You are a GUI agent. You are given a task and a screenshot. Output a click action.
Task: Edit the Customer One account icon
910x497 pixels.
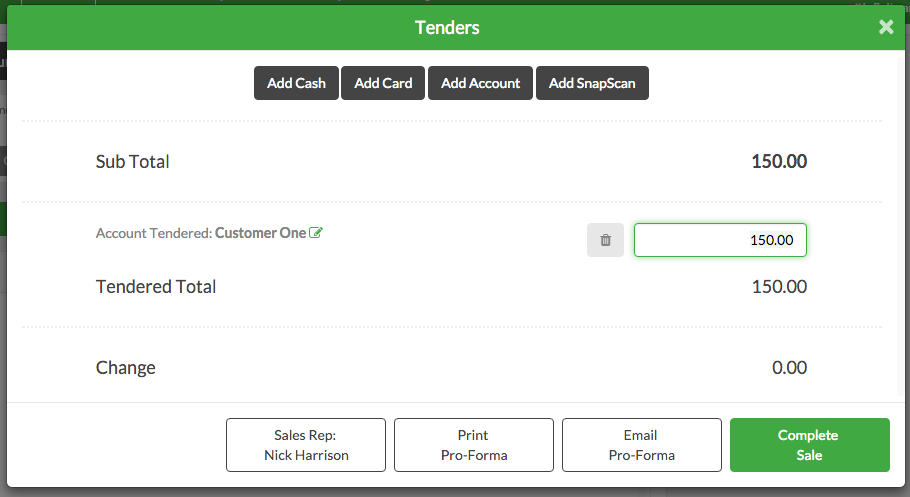(x=316, y=233)
